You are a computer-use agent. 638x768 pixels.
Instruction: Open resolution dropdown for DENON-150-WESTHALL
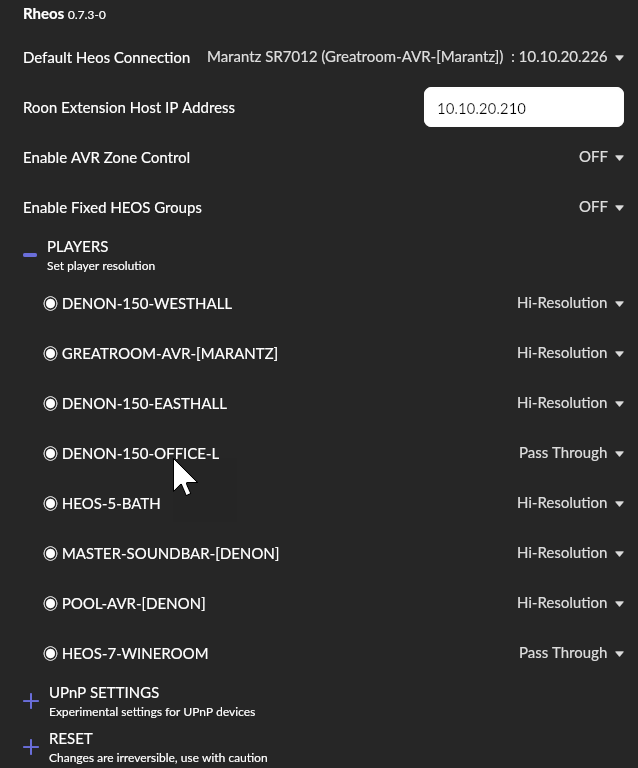tap(570, 303)
